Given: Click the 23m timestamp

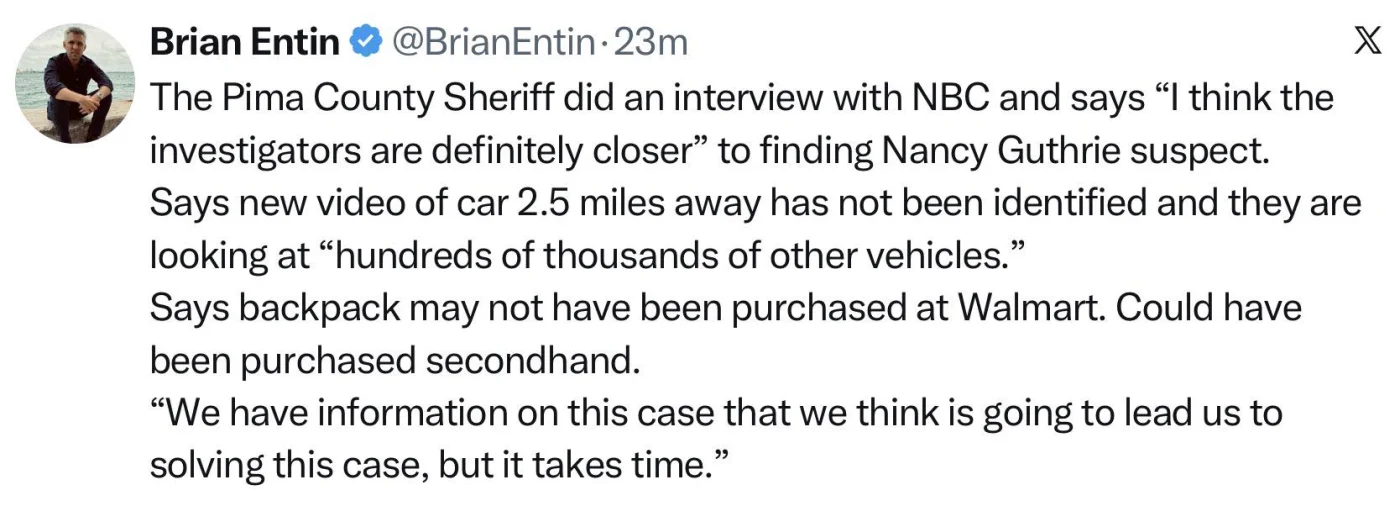Looking at the screenshot, I should click(650, 42).
